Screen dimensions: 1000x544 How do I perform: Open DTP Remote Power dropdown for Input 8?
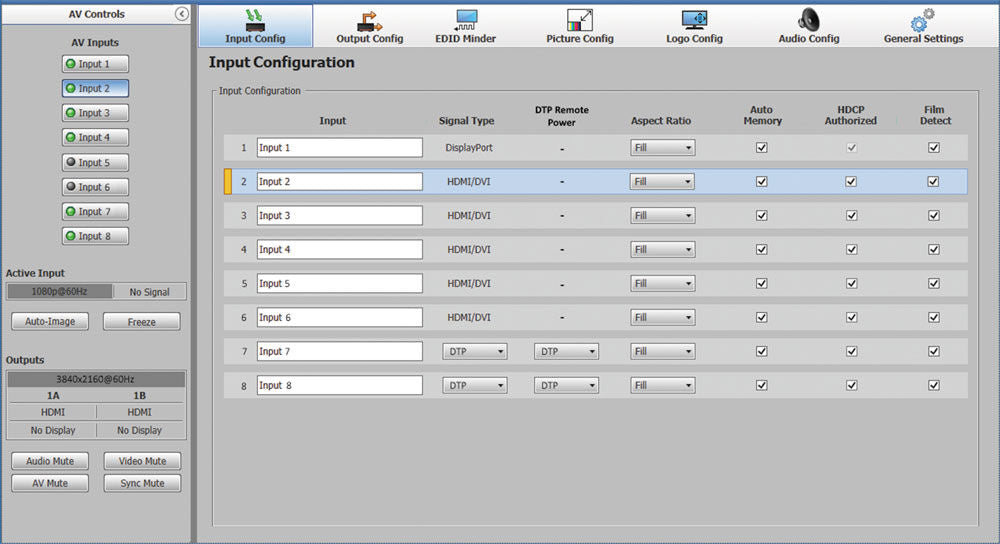click(x=566, y=385)
